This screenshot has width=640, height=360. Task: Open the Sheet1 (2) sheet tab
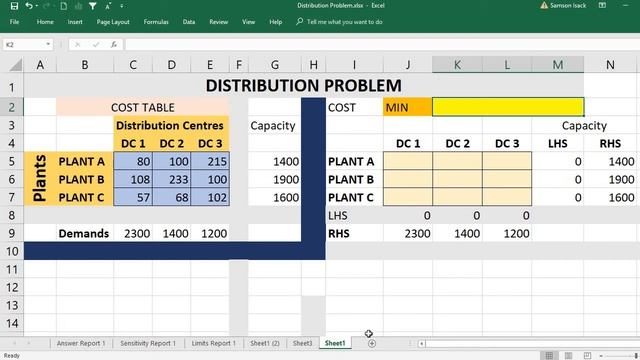point(265,343)
